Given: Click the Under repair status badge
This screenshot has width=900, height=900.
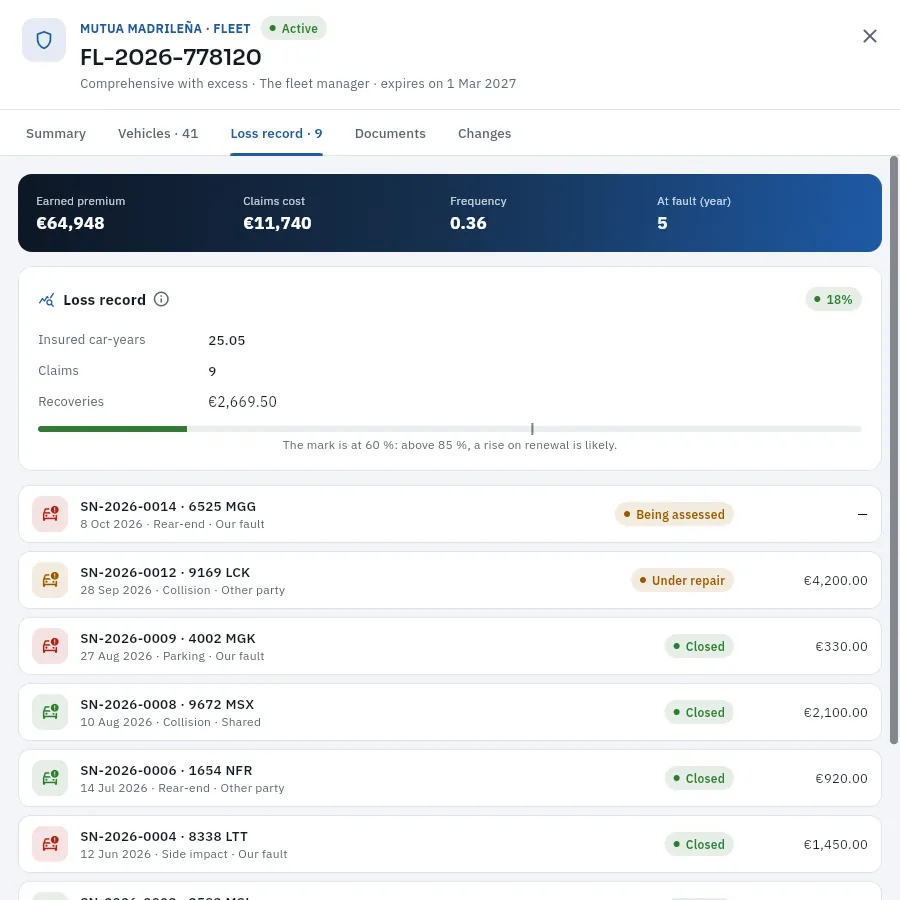Looking at the screenshot, I should [682, 580].
